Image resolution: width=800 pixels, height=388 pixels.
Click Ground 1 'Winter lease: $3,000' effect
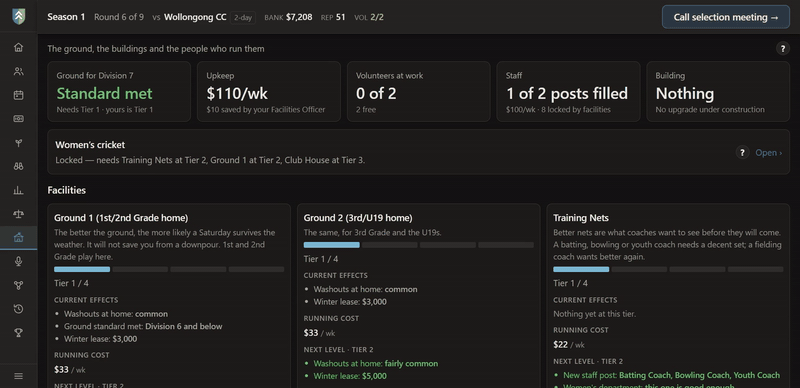pyautogui.click(x=101, y=338)
